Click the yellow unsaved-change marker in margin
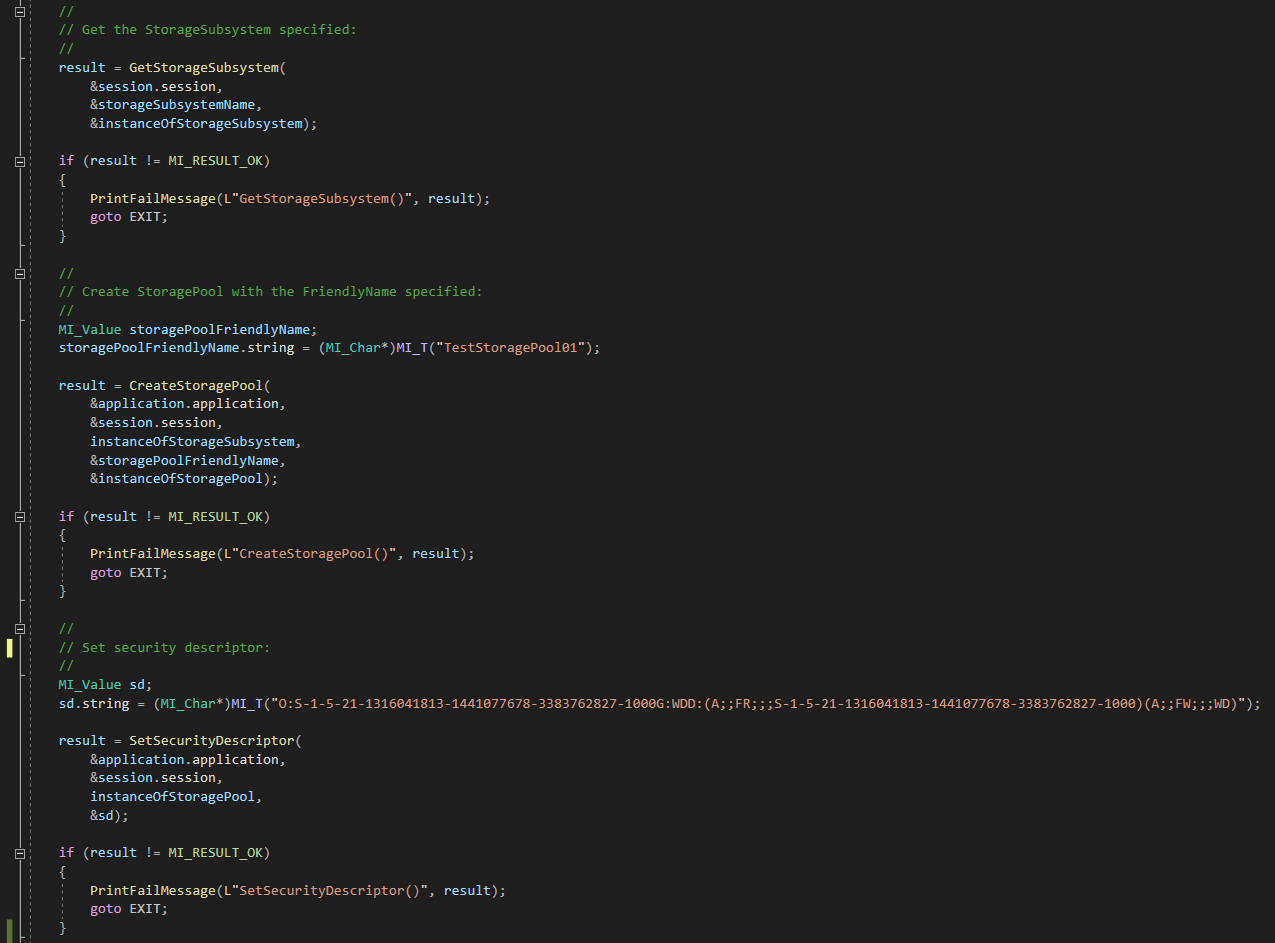This screenshot has height=943, width=1275. [x=10, y=648]
